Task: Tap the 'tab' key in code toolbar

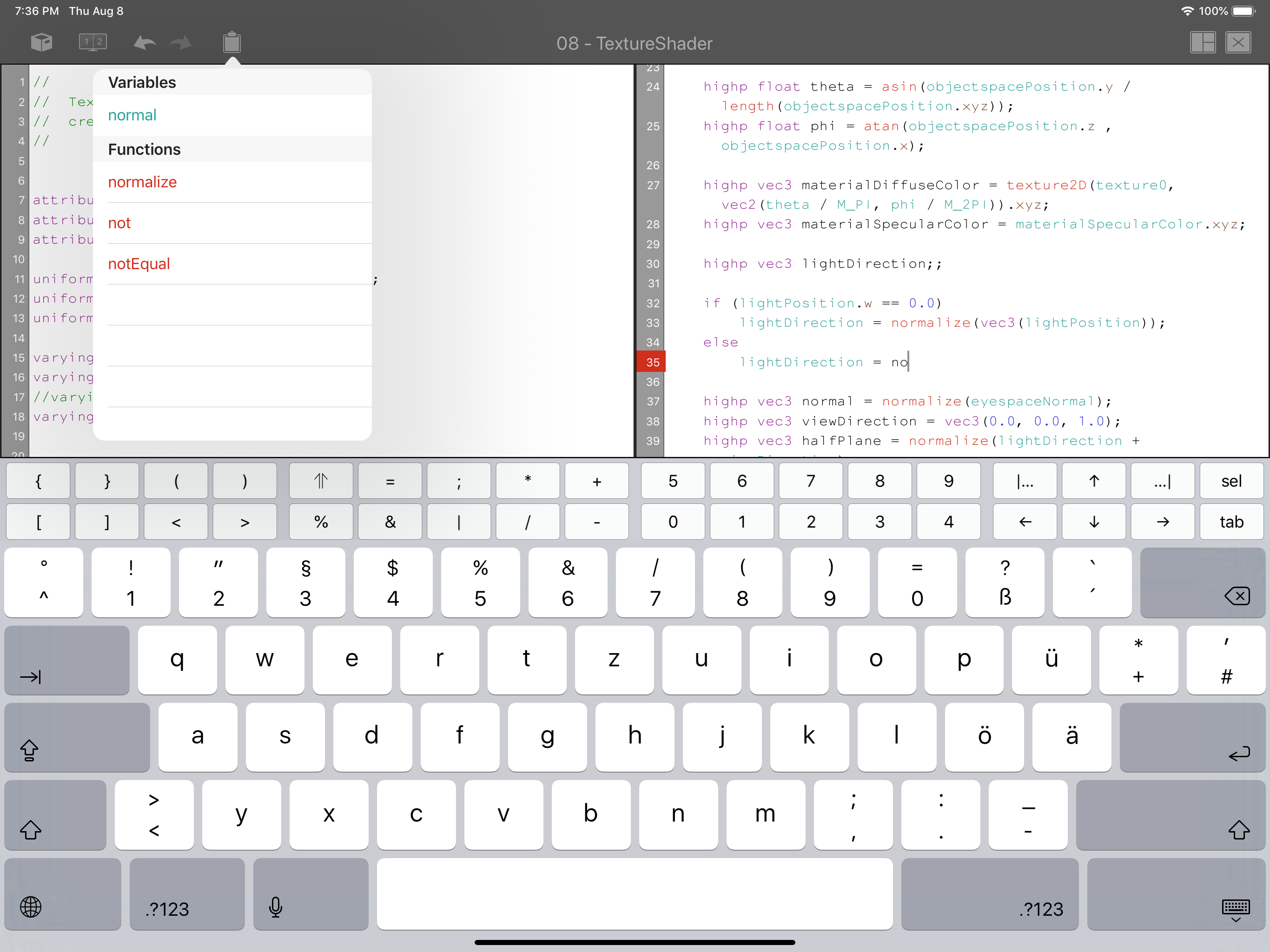Action: [x=1231, y=522]
